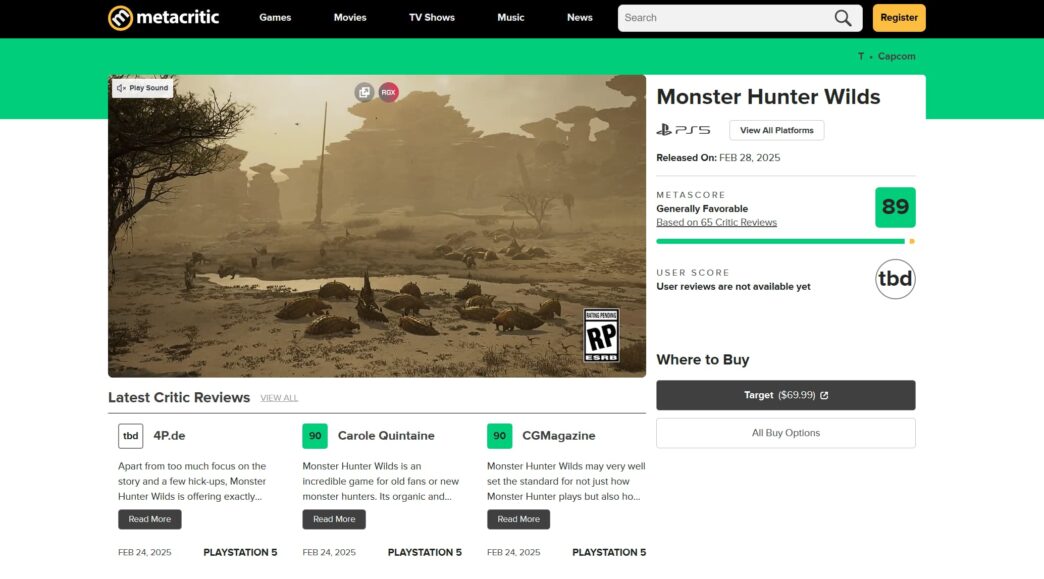
Task: Click the search magnifier icon
Action: pyautogui.click(x=844, y=18)
